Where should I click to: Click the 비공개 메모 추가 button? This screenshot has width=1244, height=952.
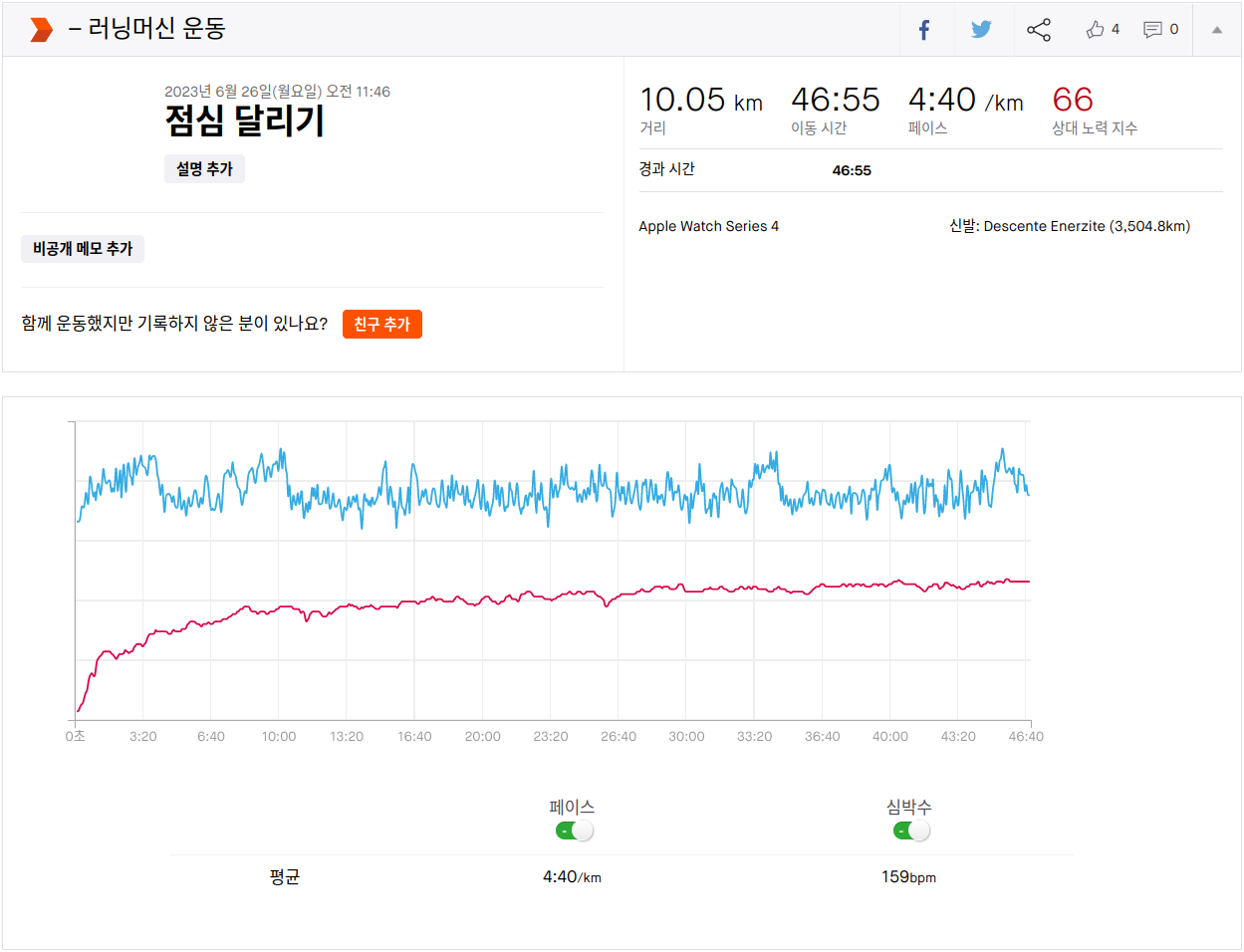(x=83, y=249)
